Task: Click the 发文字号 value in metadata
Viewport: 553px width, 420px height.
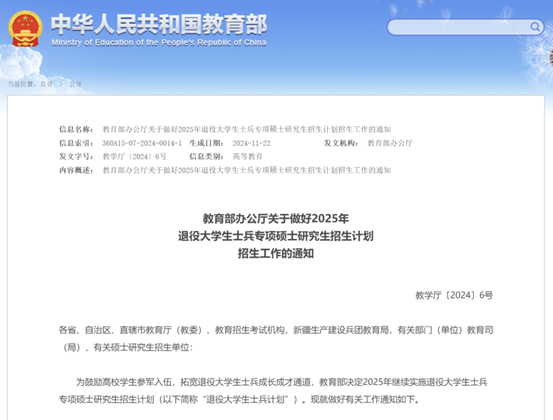Action: coord(134,157)
